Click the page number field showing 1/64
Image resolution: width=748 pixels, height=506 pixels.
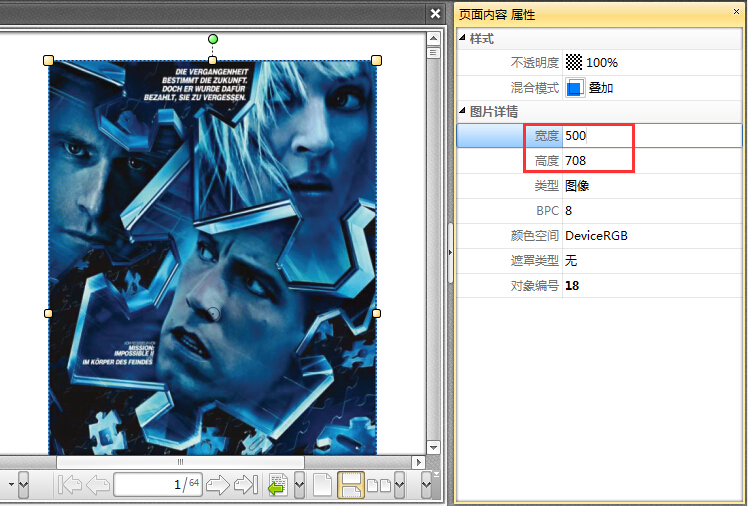pos(158,485)
